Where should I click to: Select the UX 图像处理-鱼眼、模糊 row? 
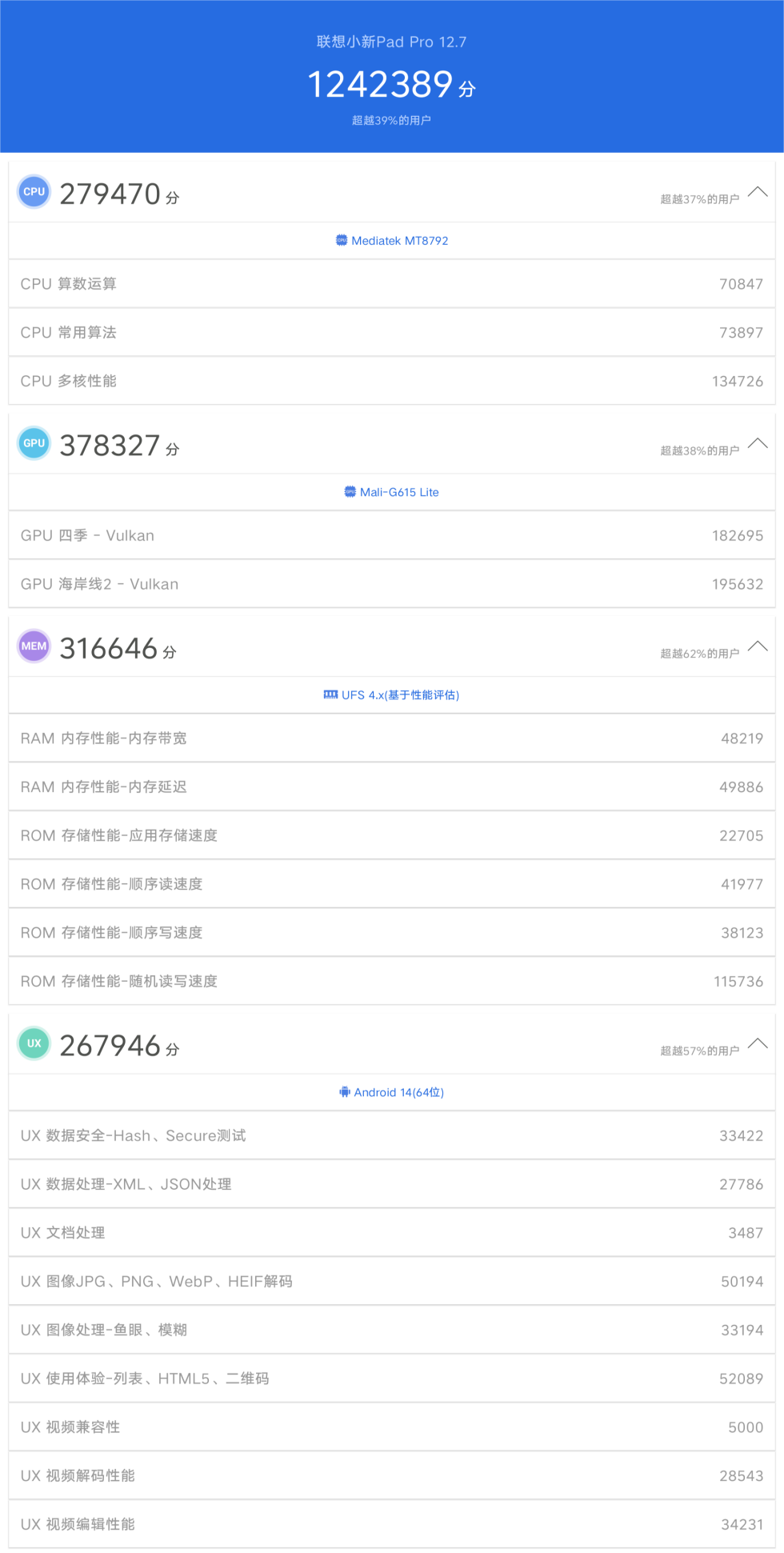click(392, 1330)
